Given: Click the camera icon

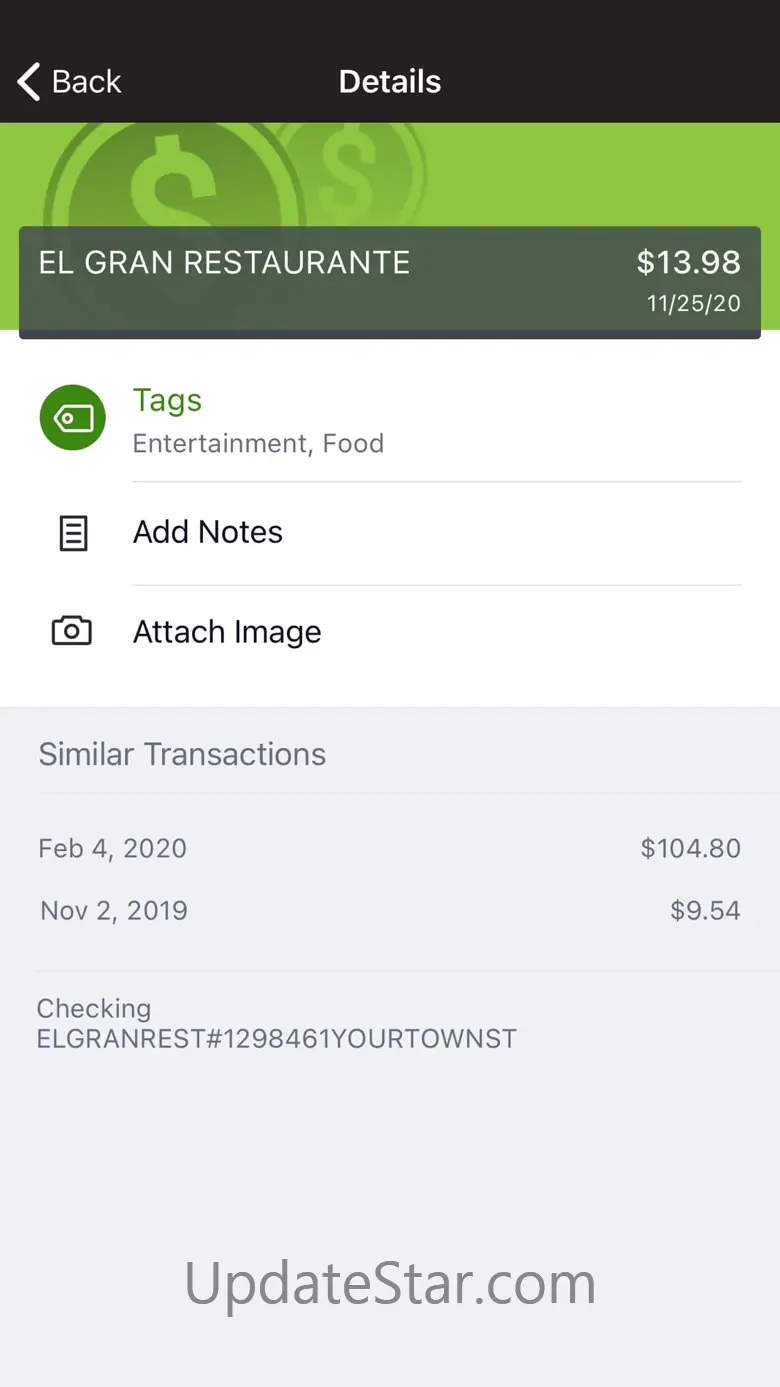Looking at the screenshot, I should 72,631.
